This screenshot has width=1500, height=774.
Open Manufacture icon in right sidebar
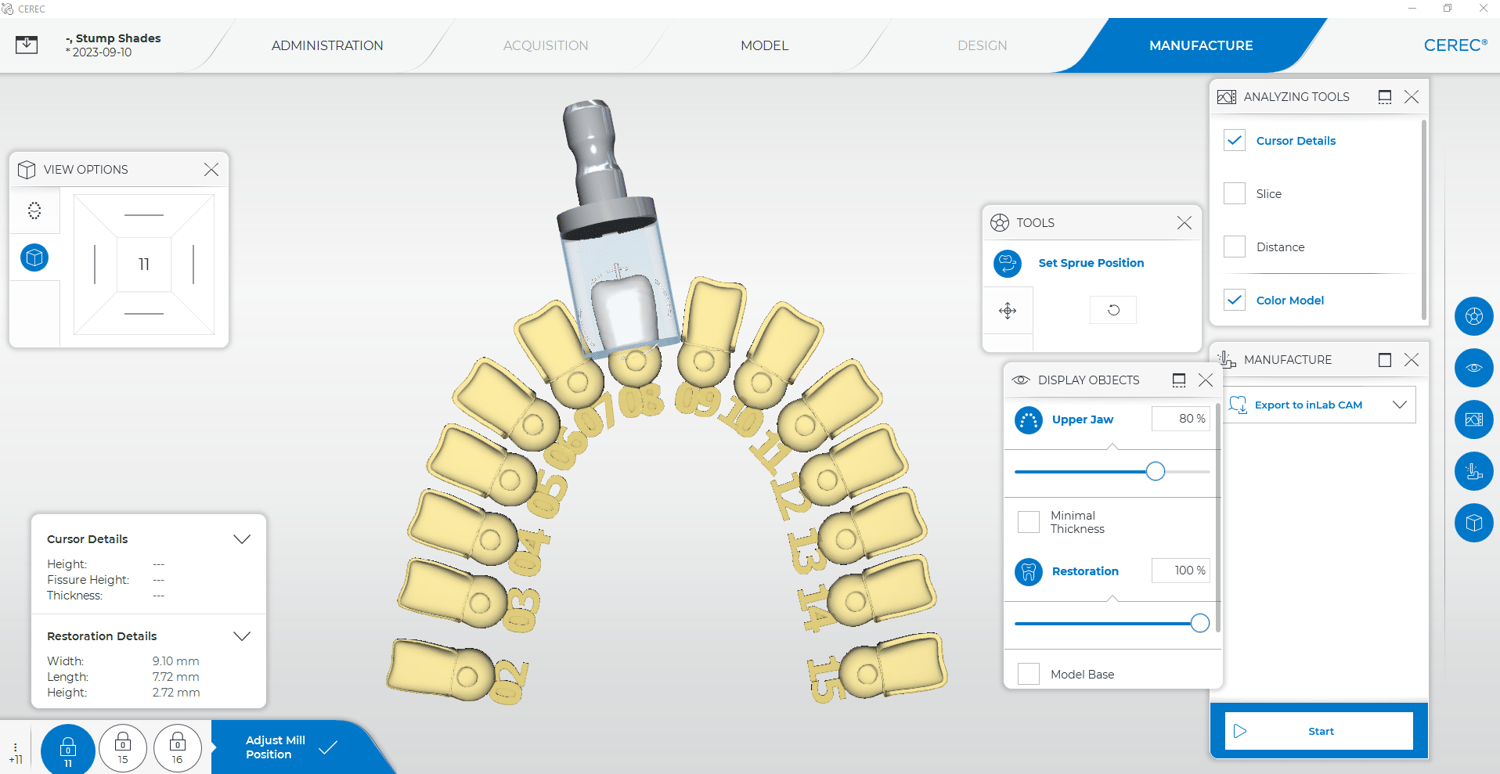coord(1474,472)
